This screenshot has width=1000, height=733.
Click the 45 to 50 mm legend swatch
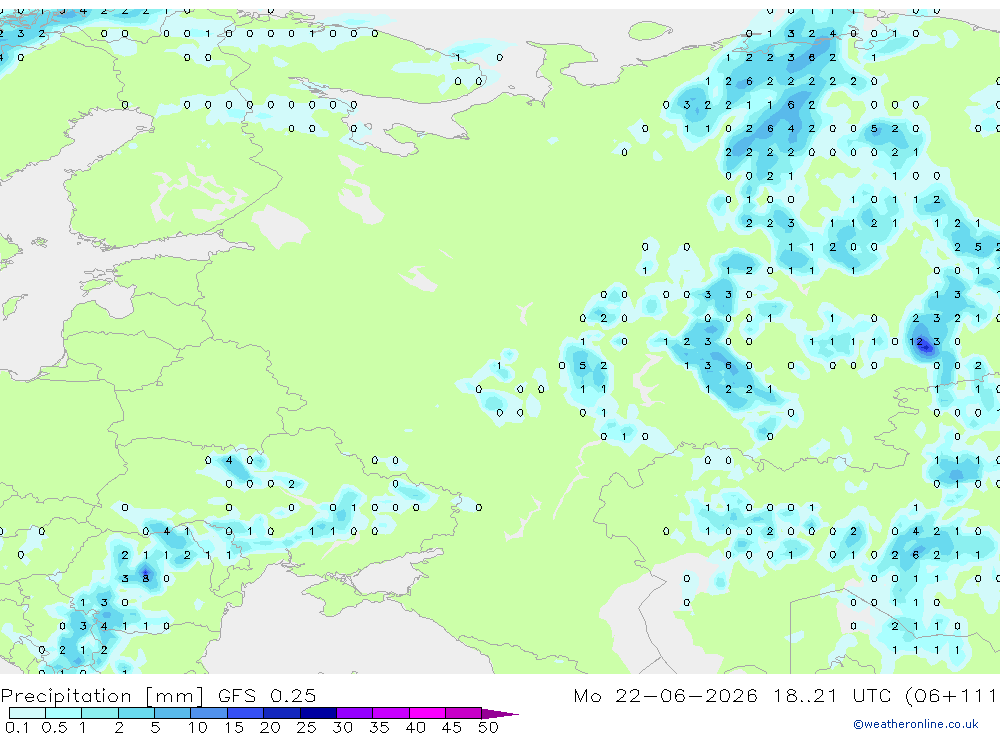click(464, 713)
